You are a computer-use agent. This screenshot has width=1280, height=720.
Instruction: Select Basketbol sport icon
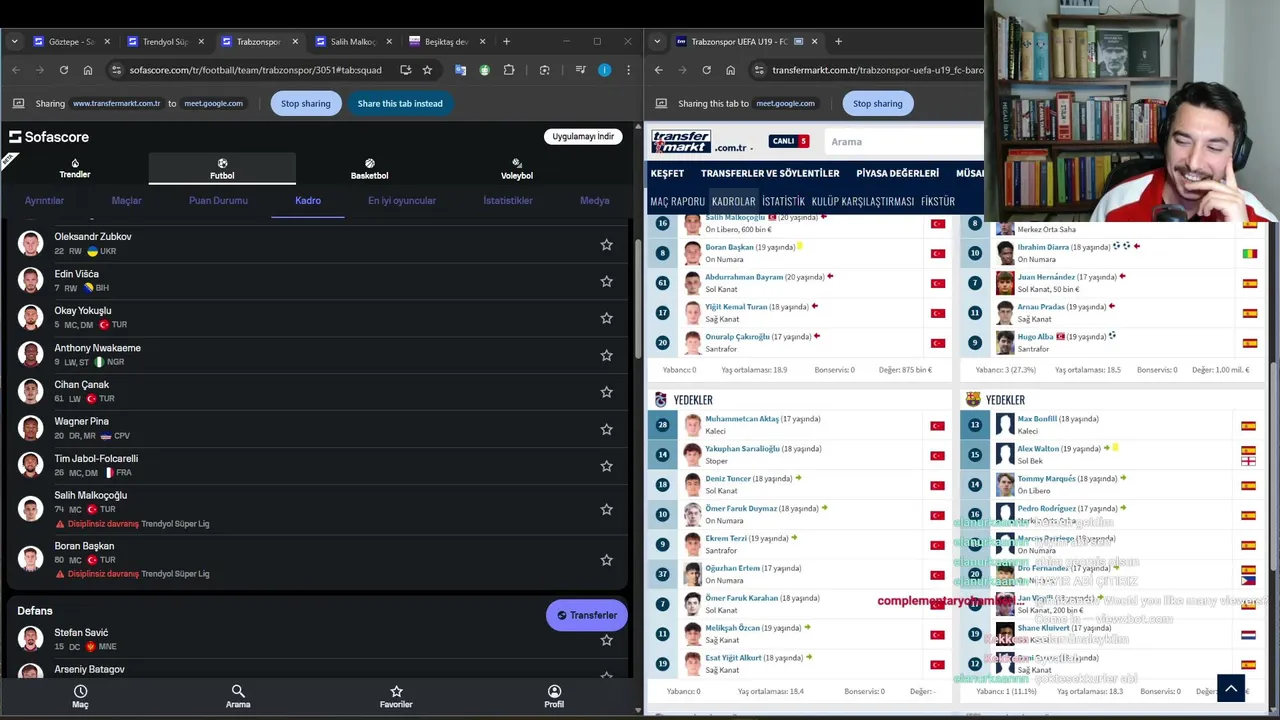coord(369,169)
